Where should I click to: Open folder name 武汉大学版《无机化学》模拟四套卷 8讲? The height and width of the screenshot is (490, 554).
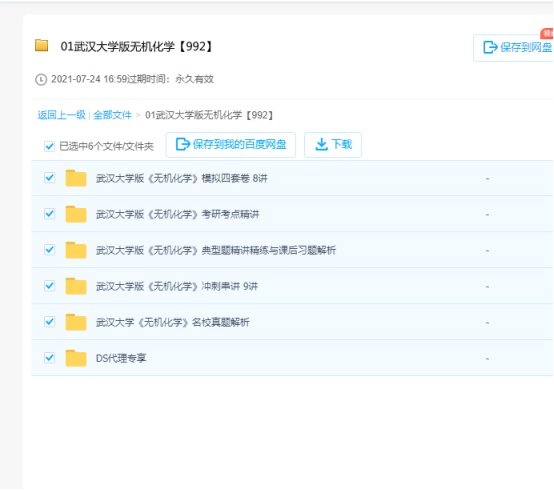pyautogui.click(x=182, y=178)
